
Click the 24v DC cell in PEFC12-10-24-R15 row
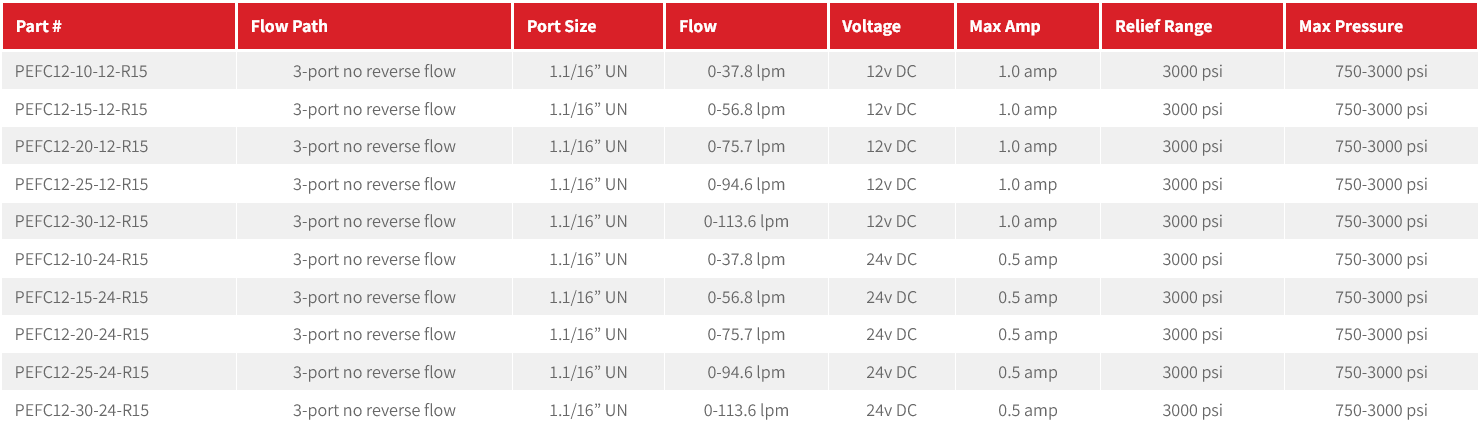click(891, 259)
